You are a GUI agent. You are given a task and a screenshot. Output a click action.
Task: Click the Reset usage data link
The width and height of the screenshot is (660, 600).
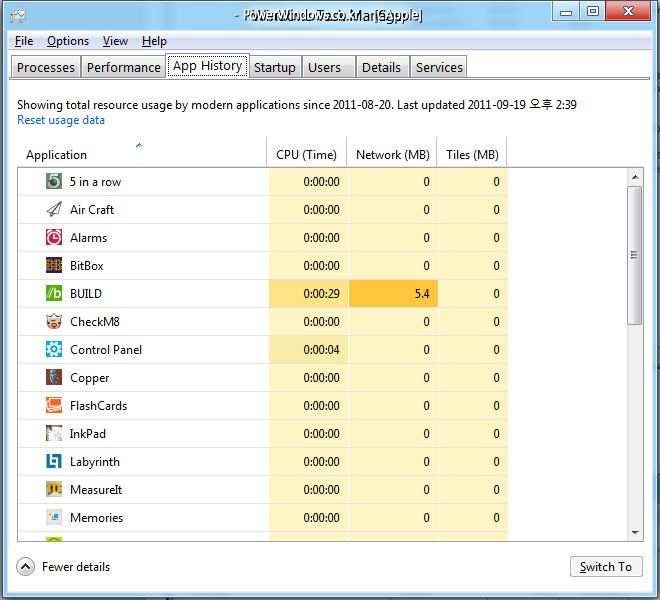pyautogui.click(x=61, y=120)
